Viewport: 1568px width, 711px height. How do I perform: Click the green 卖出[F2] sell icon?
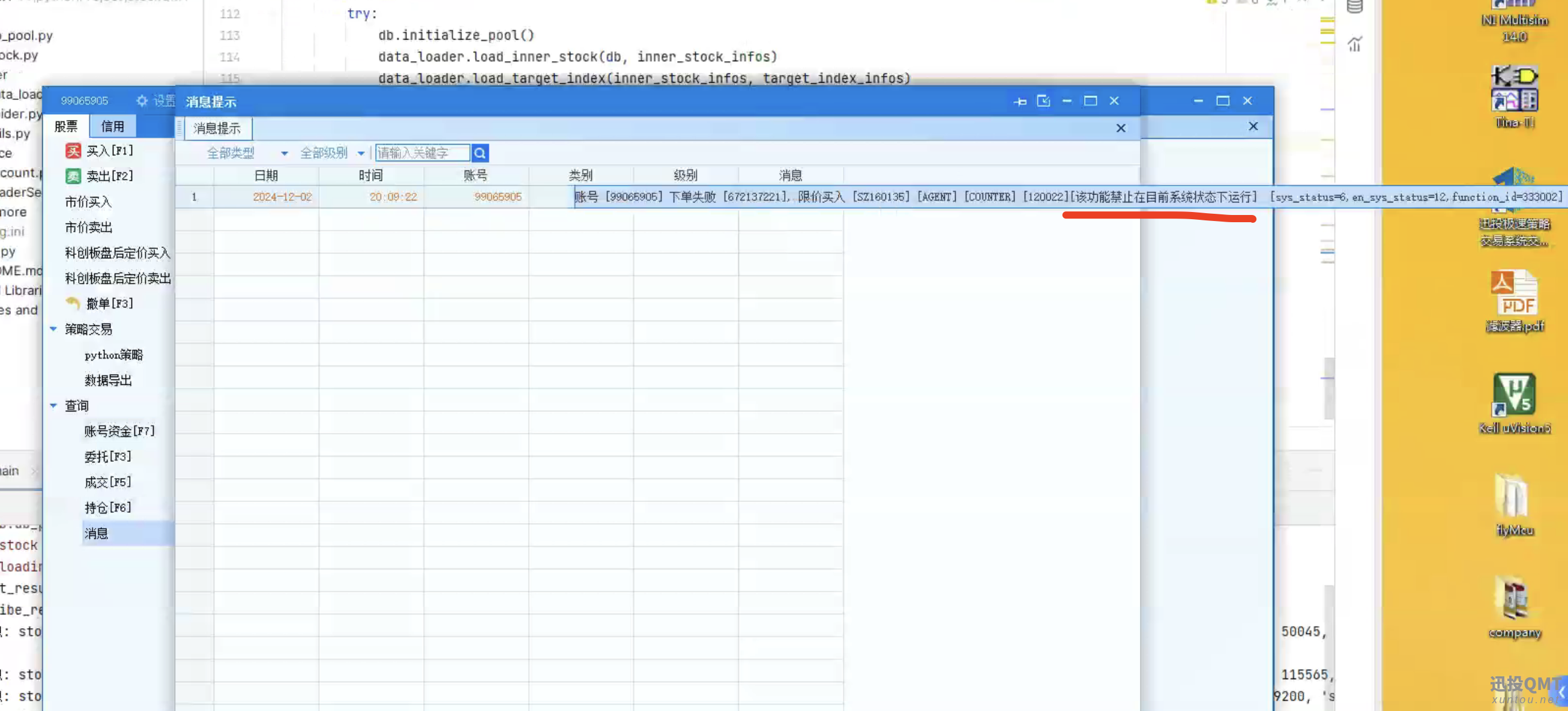pyautogui.click(x=73, y=177)
